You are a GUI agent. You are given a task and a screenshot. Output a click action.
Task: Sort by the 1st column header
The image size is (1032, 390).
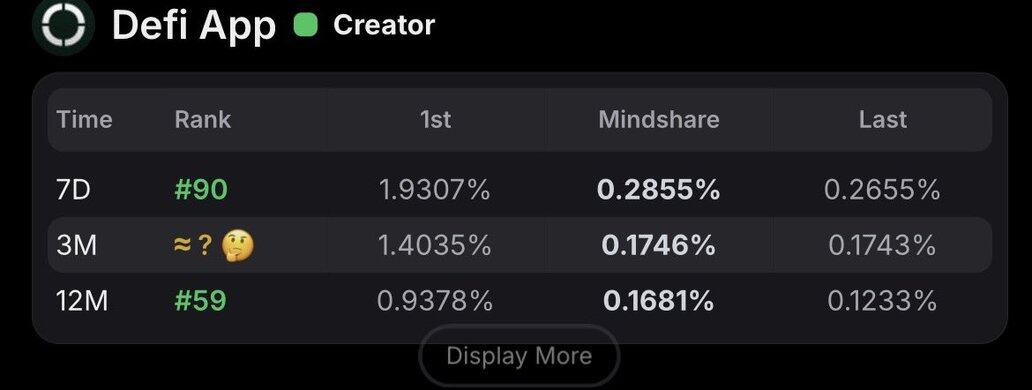[435, 120]
